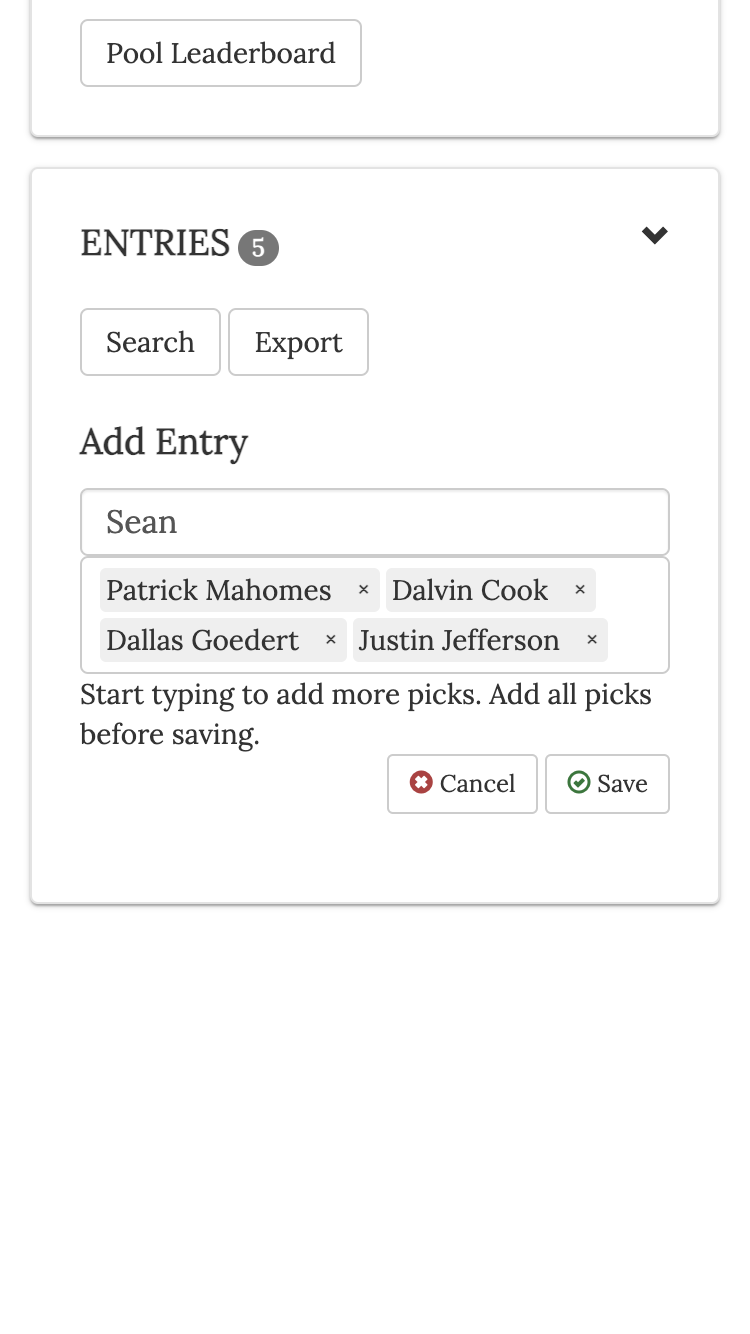Select the Patrick Mahomes pick tag
This screenshot has width=750, height=1334.
point(218,590)
